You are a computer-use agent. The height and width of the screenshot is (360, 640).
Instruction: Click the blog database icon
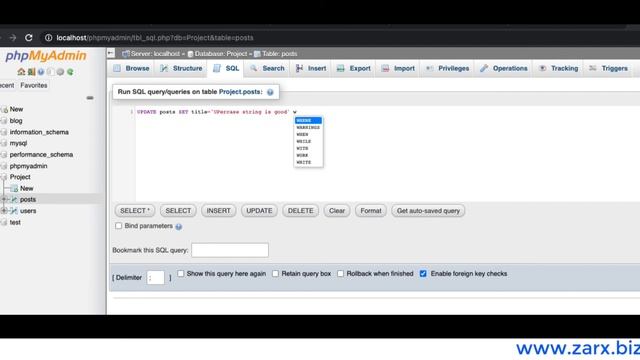point(4,121)
